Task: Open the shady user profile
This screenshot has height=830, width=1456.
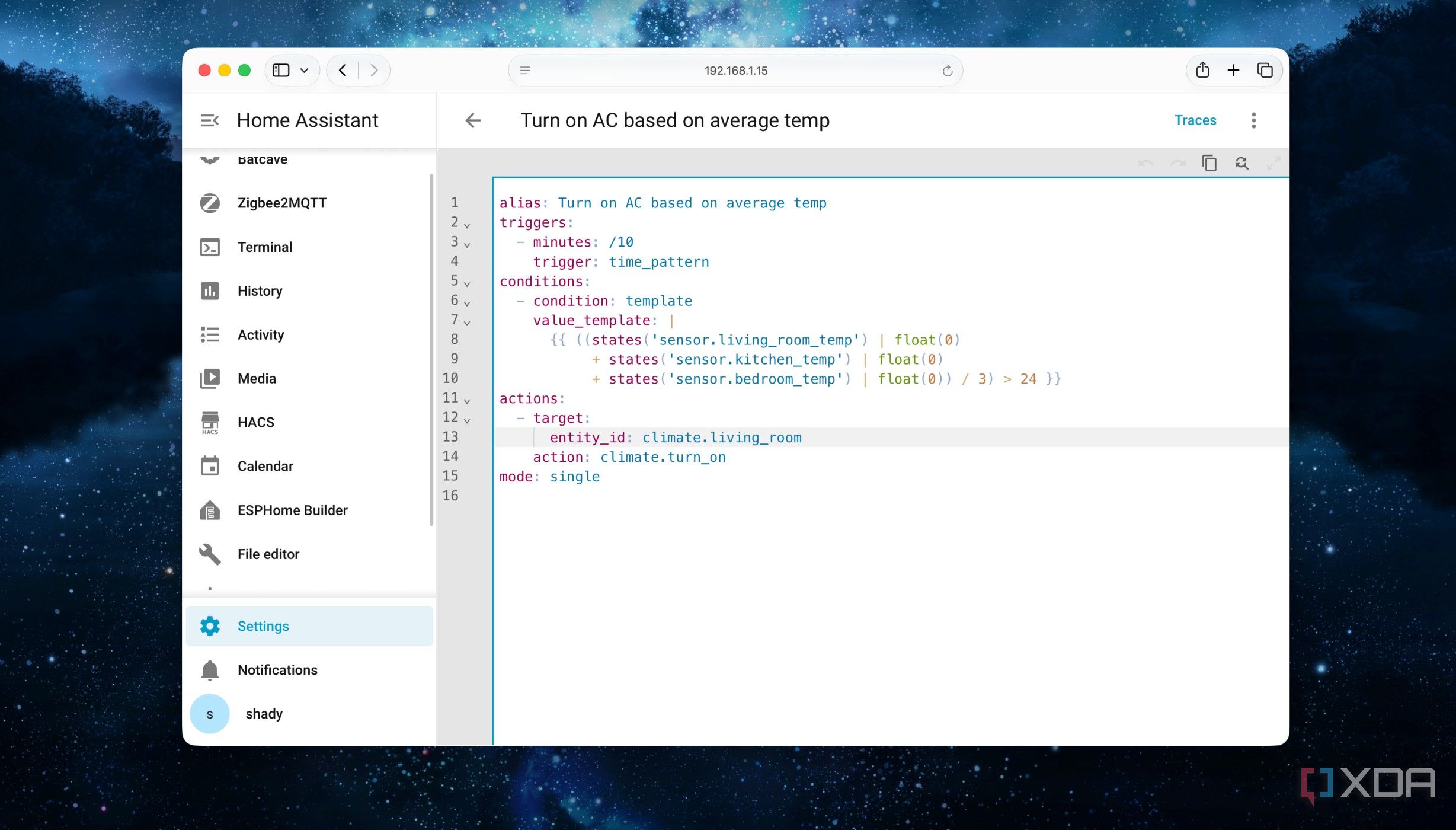Action: point(309,714)
